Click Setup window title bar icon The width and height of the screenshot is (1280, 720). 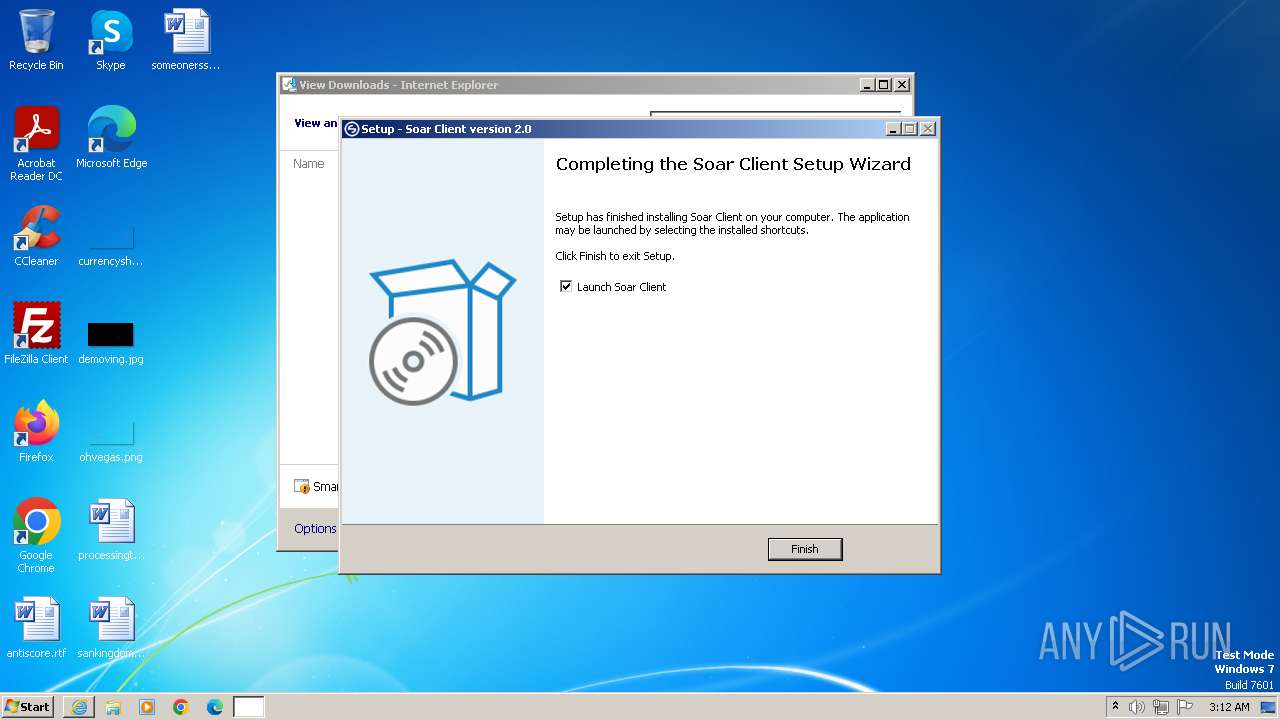pyautogui.click(x=351, y=129)
